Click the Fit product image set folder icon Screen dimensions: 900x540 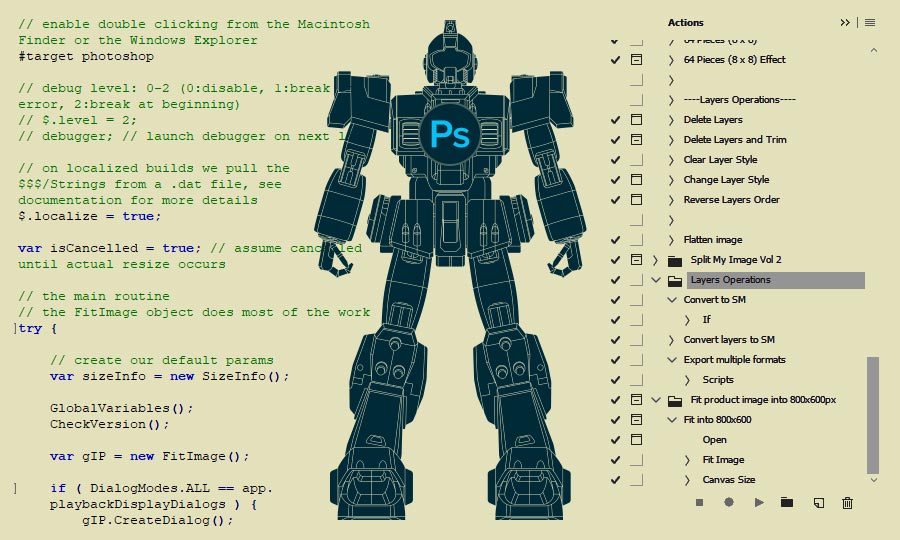(x=675, y=401)
